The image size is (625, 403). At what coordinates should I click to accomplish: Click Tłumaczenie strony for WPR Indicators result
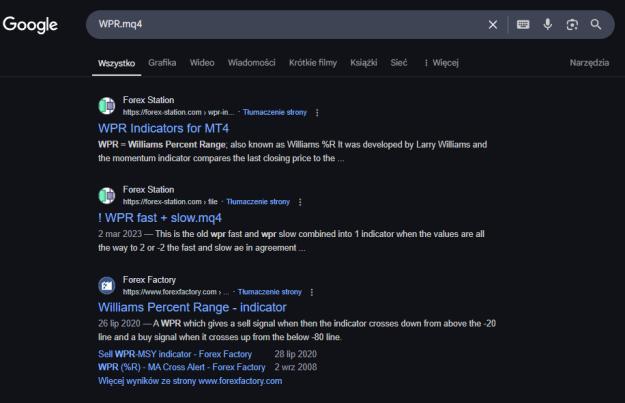275,112
